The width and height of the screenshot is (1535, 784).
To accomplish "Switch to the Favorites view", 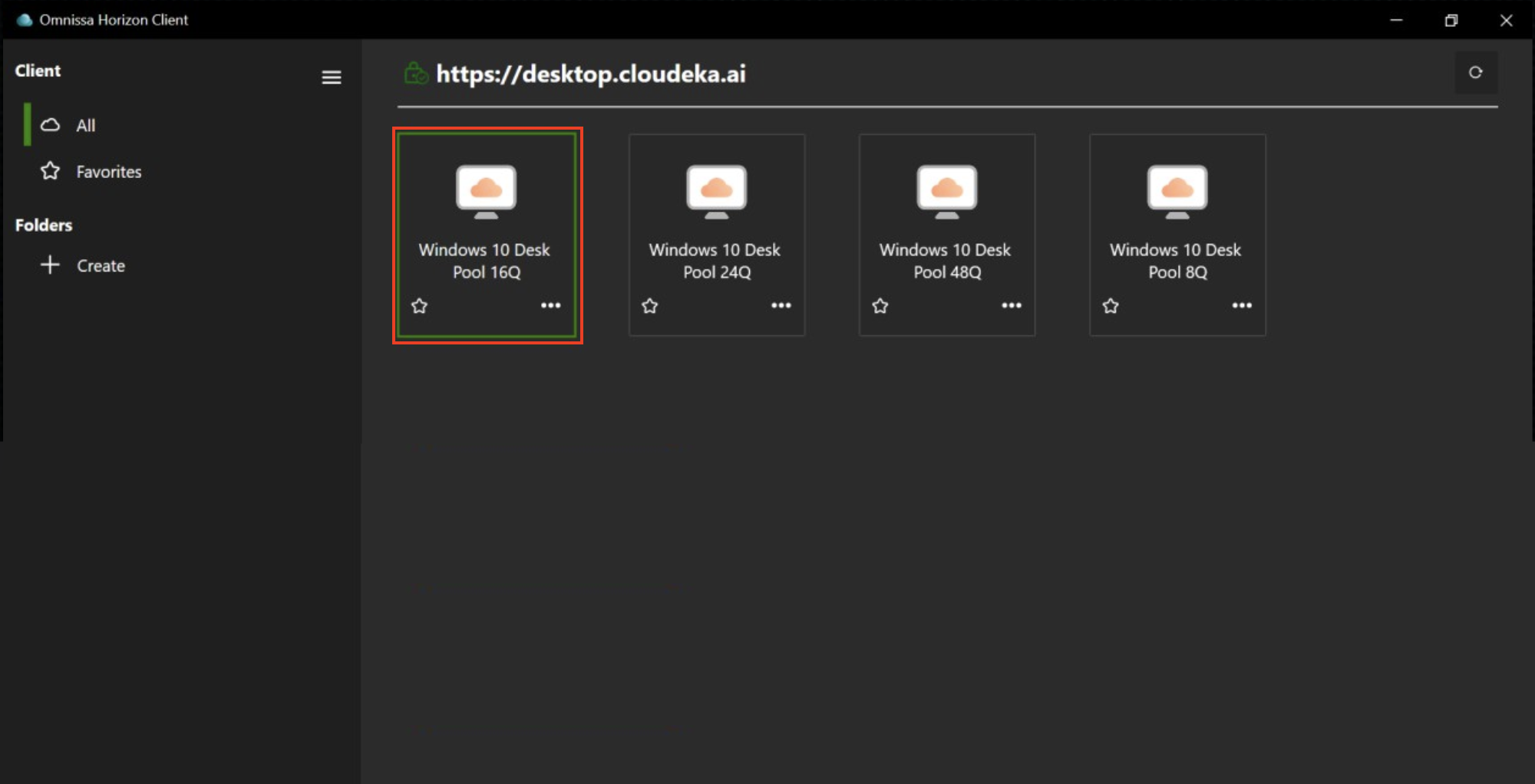I will pos(108,172).
